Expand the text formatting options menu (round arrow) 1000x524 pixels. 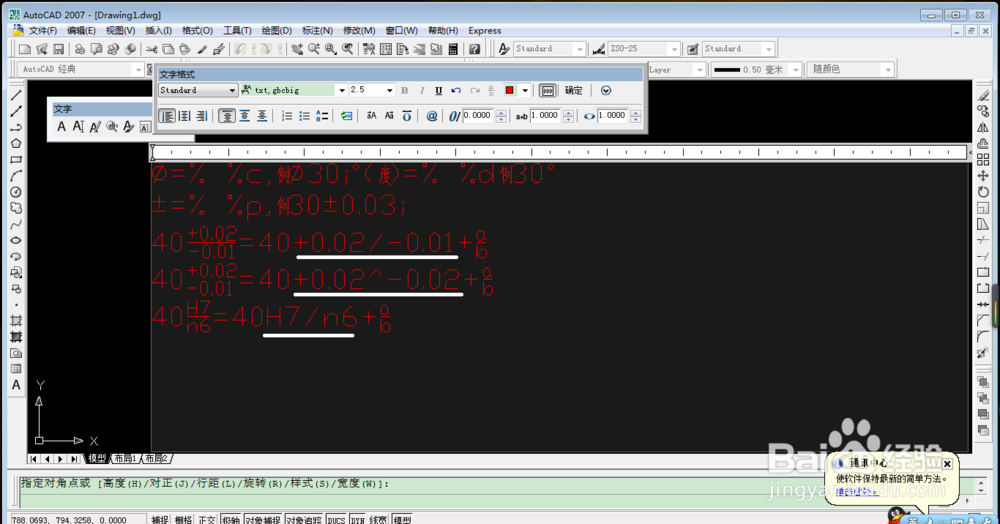606,91
